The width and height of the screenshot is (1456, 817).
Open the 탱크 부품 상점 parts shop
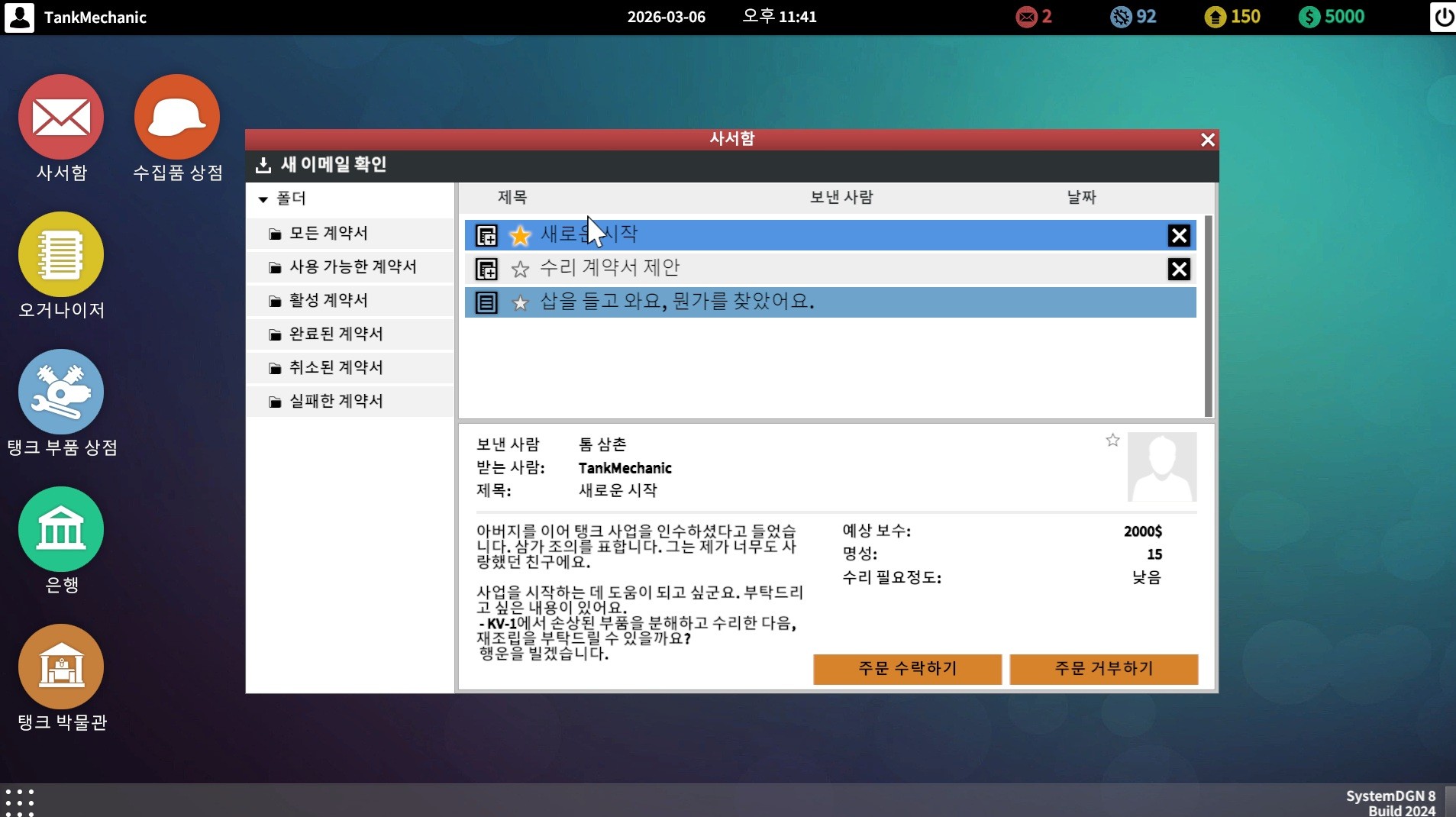click(61, 392)
